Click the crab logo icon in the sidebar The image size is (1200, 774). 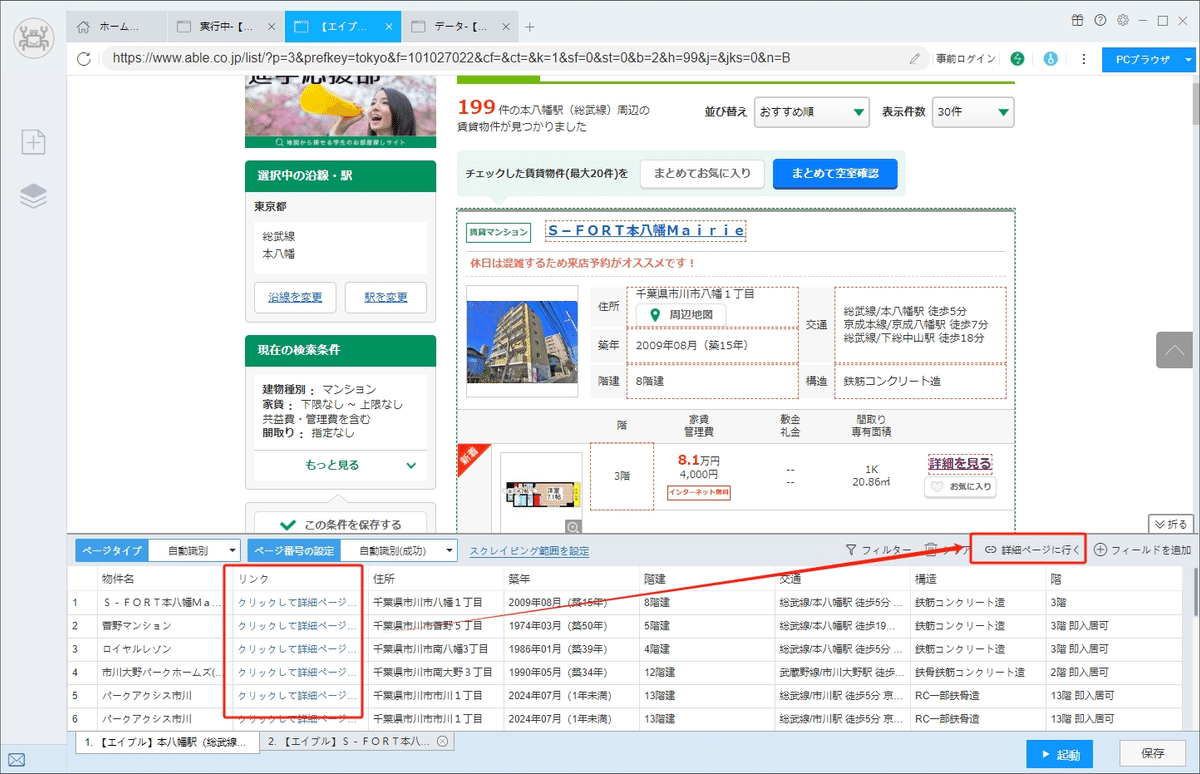pyautogui.click(x=34, y=38)
